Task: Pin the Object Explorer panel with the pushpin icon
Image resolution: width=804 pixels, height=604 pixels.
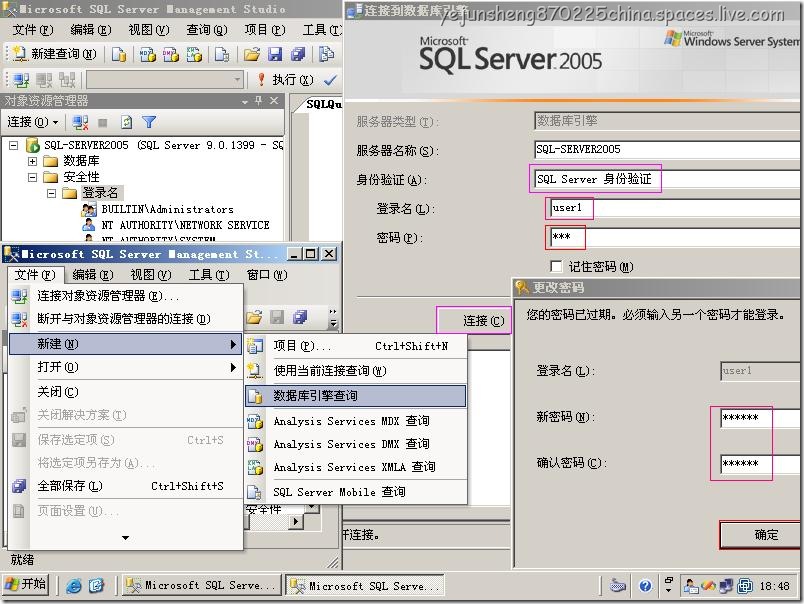Action: click(x=258, y=100)
